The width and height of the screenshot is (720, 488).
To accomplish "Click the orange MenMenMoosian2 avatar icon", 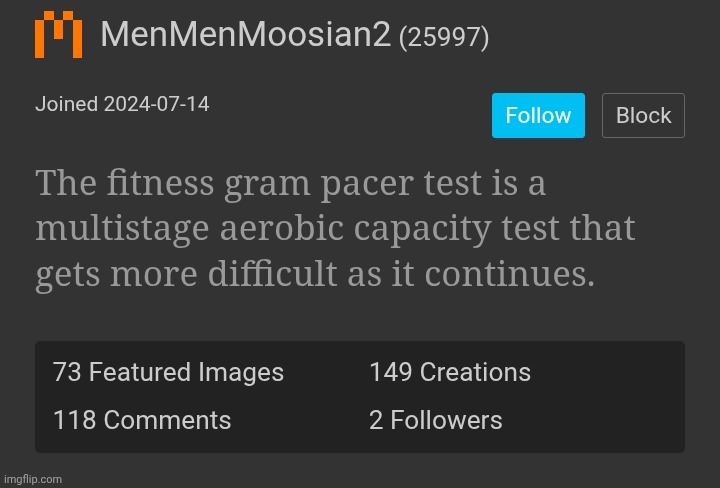I will click(59, 36).
